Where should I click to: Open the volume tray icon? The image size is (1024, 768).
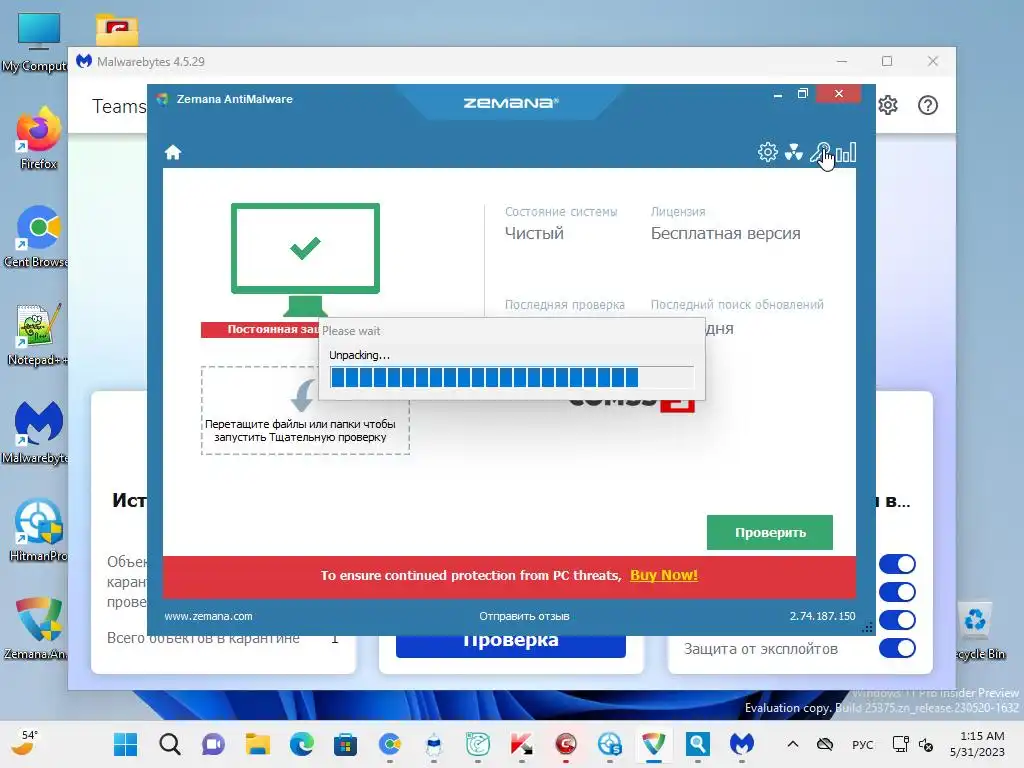pos(926,744)
